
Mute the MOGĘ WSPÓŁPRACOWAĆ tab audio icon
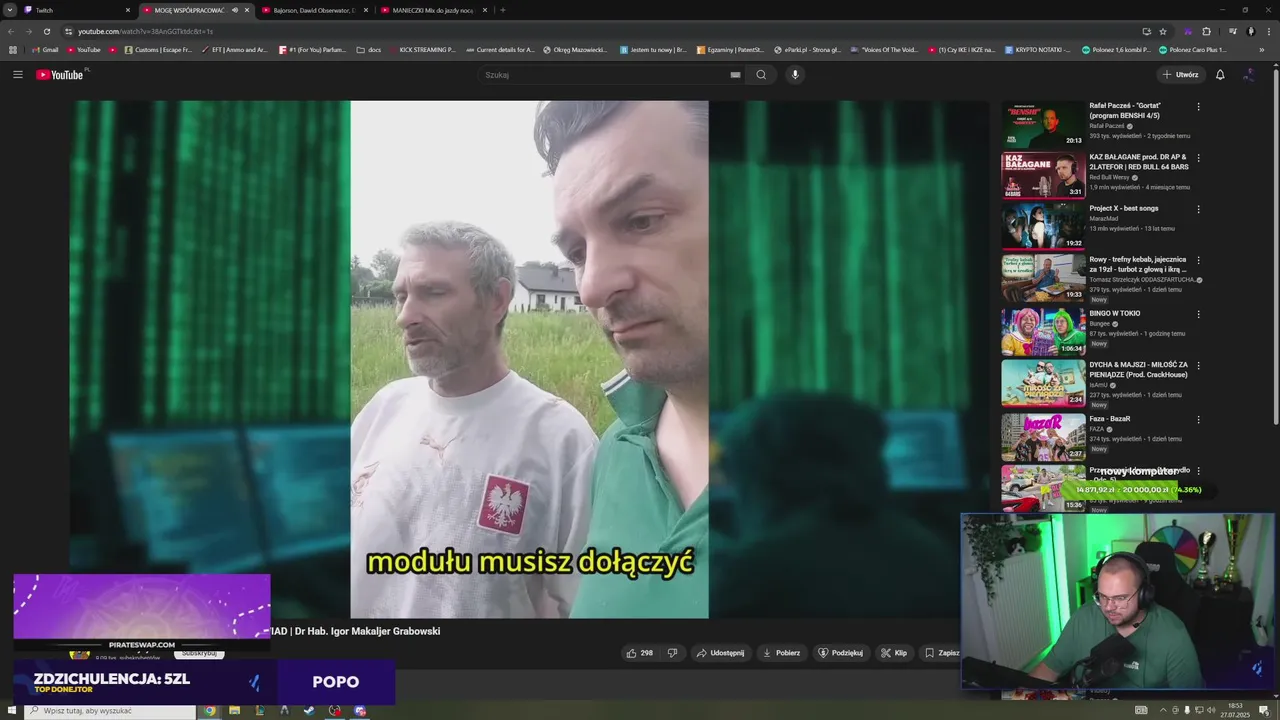click(235, 10)
